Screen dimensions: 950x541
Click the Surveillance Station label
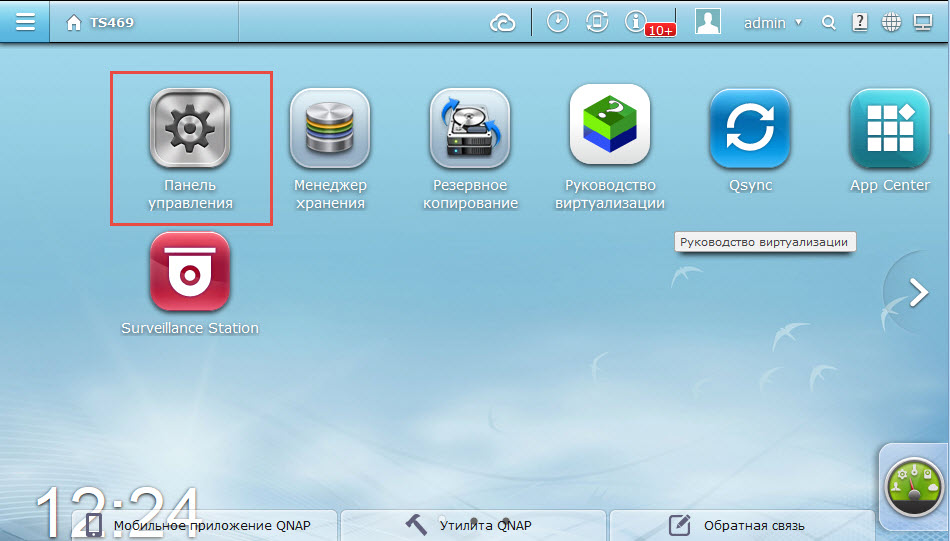point(190,328)
